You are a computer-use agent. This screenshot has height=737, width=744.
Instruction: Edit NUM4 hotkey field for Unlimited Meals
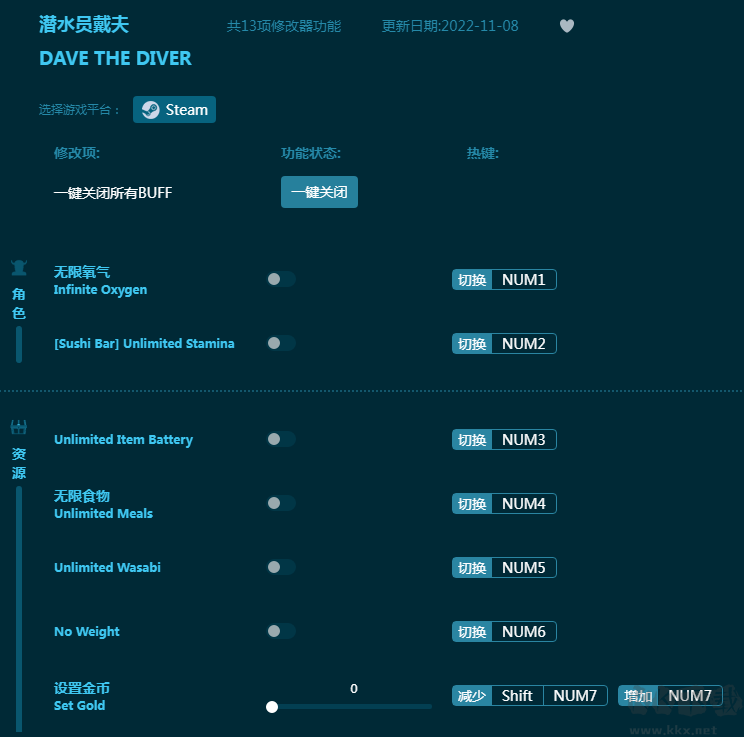[x=524, y=504]
